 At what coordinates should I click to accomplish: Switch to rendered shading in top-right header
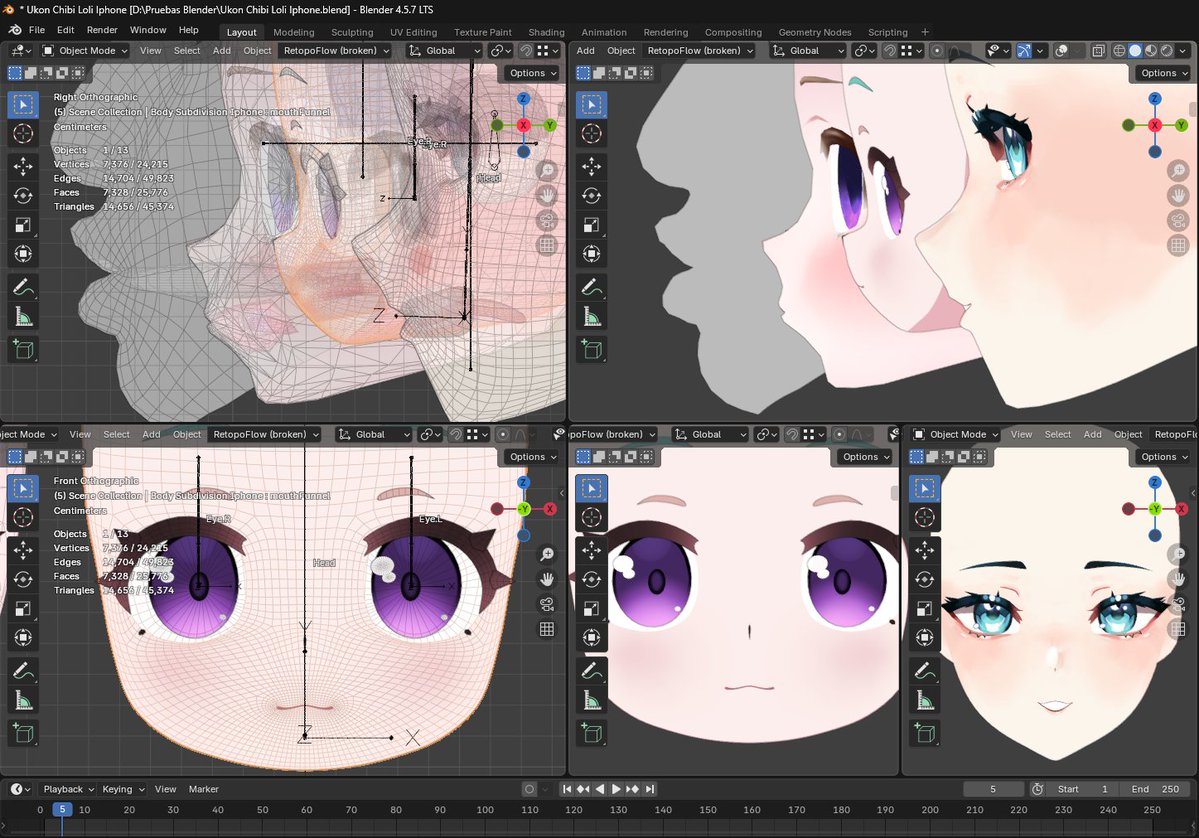tap(1167, 50)
